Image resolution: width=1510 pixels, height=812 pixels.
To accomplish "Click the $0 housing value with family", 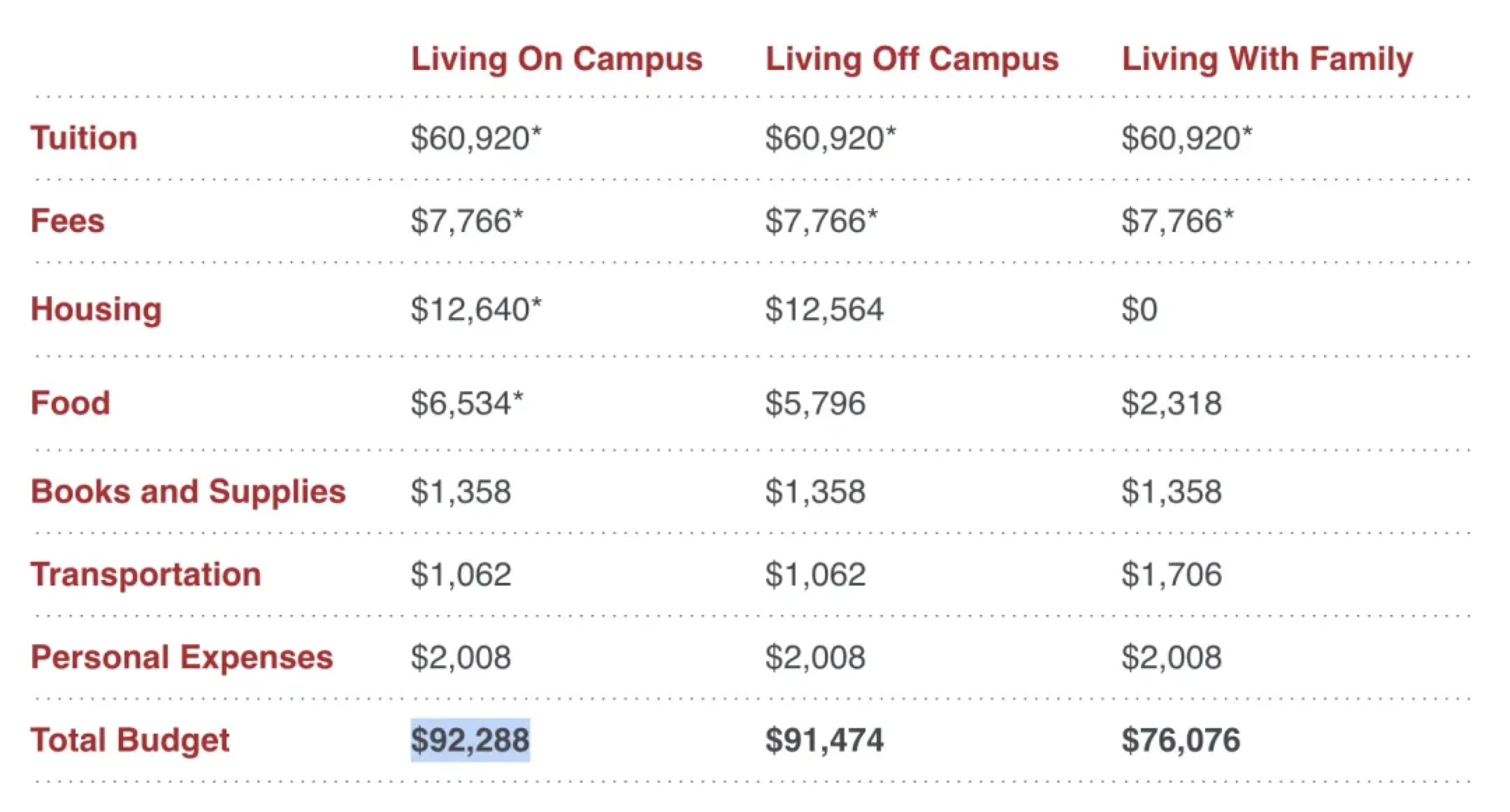I will click(x=1139, y=310).
